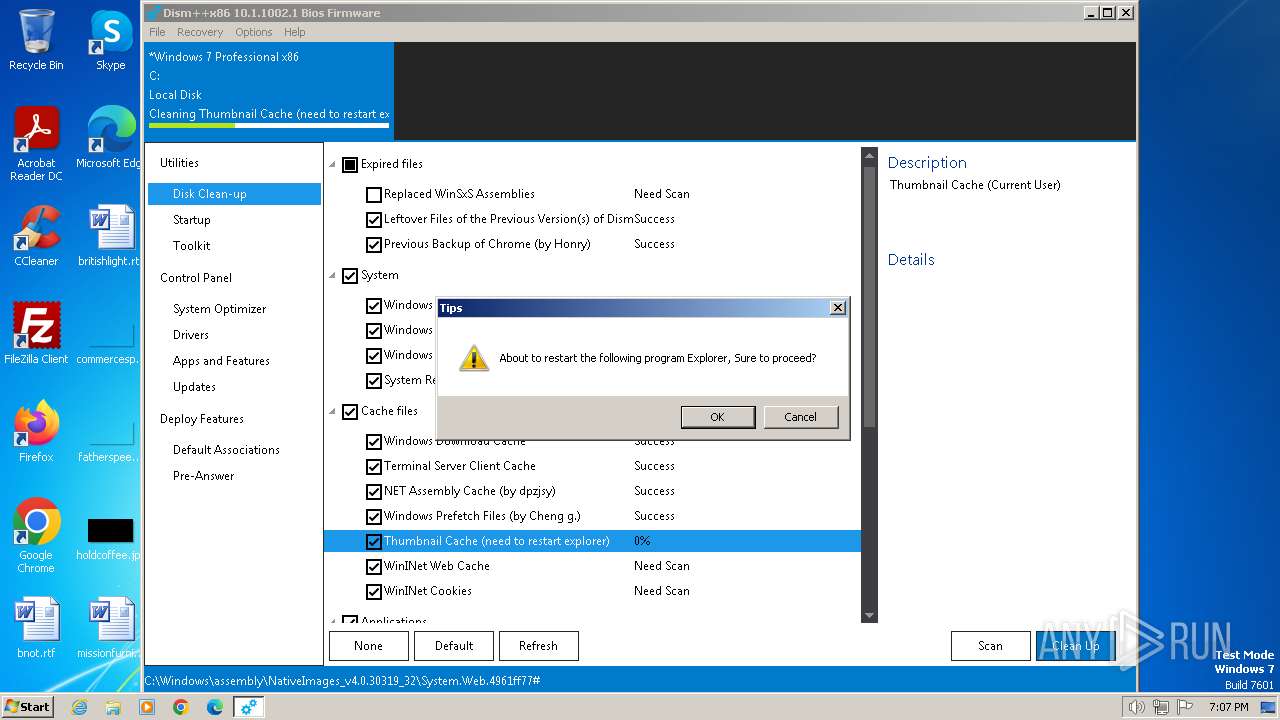The width and height of the screenshot is (1280, 720).
Task: Open Acrobat Reader DC shortcut
Action: coord(36,143)
